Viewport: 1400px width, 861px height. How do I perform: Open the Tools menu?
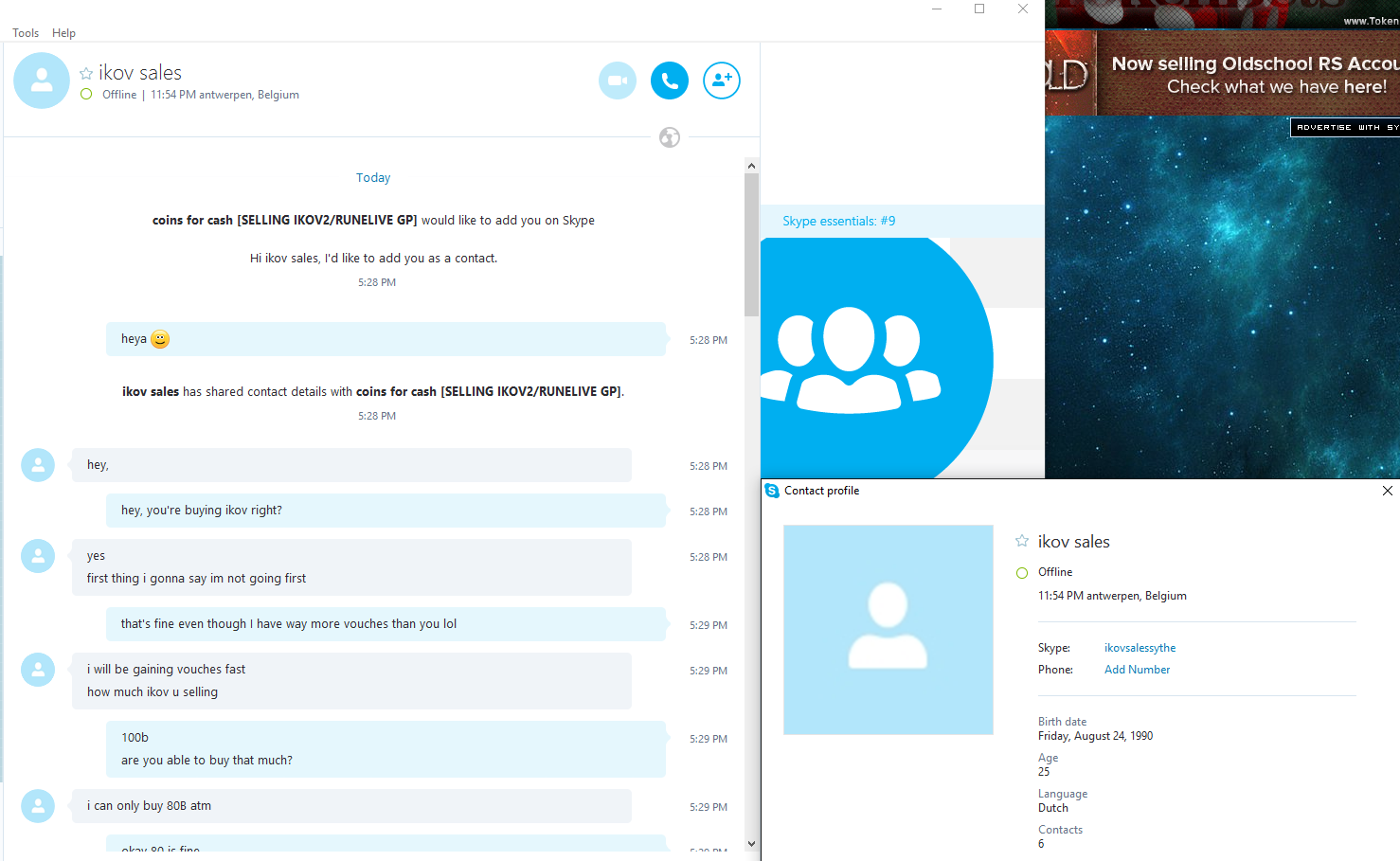click(x=26, y=33)
